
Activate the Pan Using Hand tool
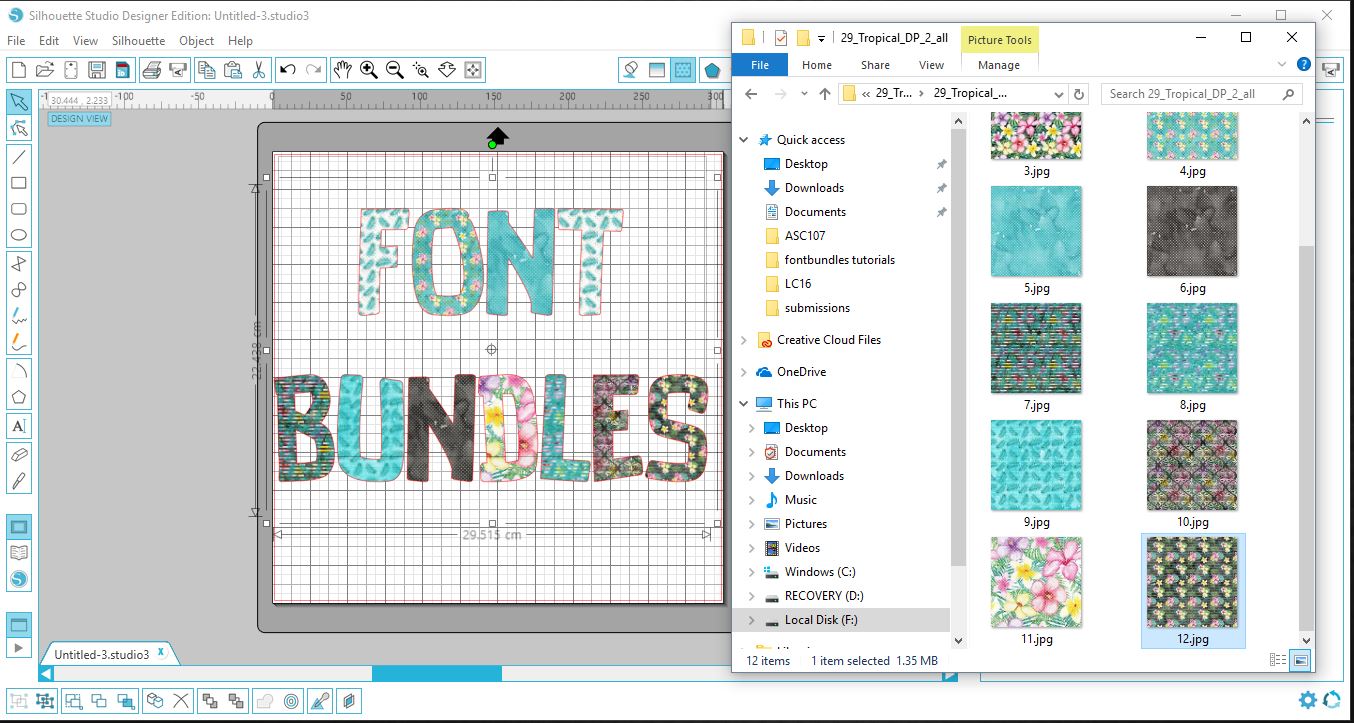point(343,70)
